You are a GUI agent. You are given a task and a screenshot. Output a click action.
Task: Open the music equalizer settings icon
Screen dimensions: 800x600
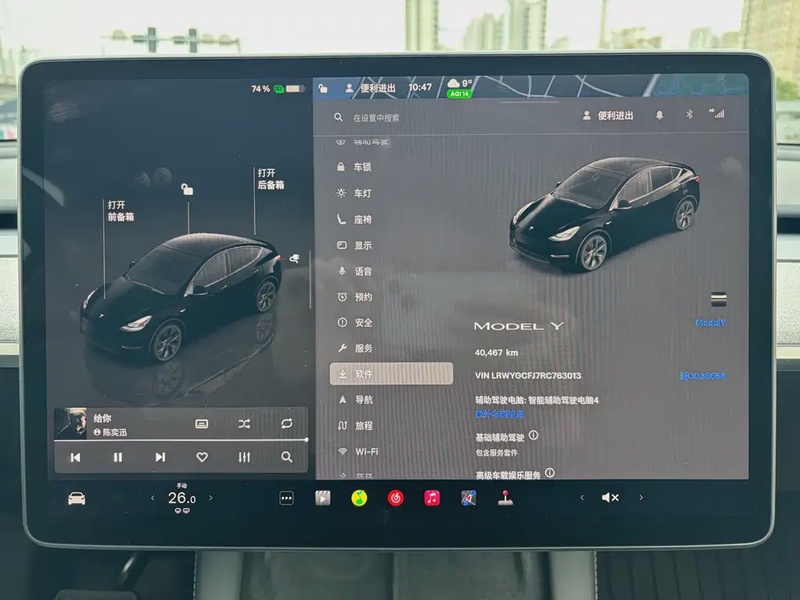click(x=244, y=457)
